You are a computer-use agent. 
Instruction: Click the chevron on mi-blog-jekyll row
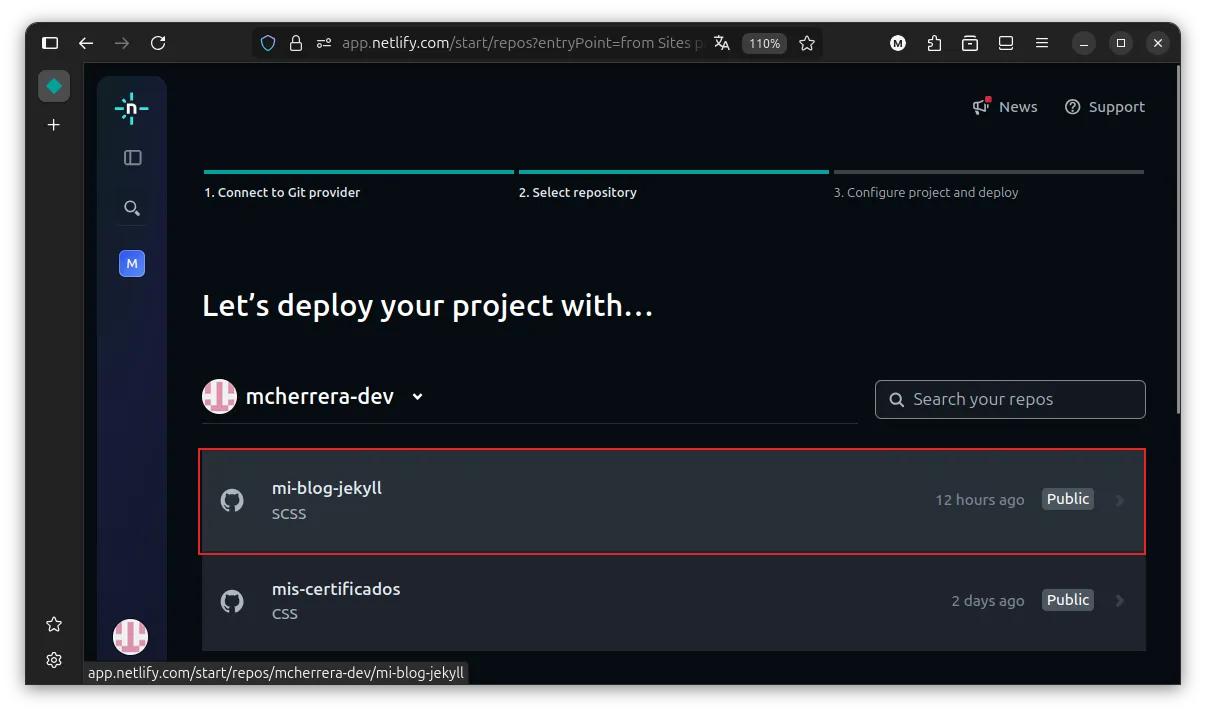[x=1119, y=500]
